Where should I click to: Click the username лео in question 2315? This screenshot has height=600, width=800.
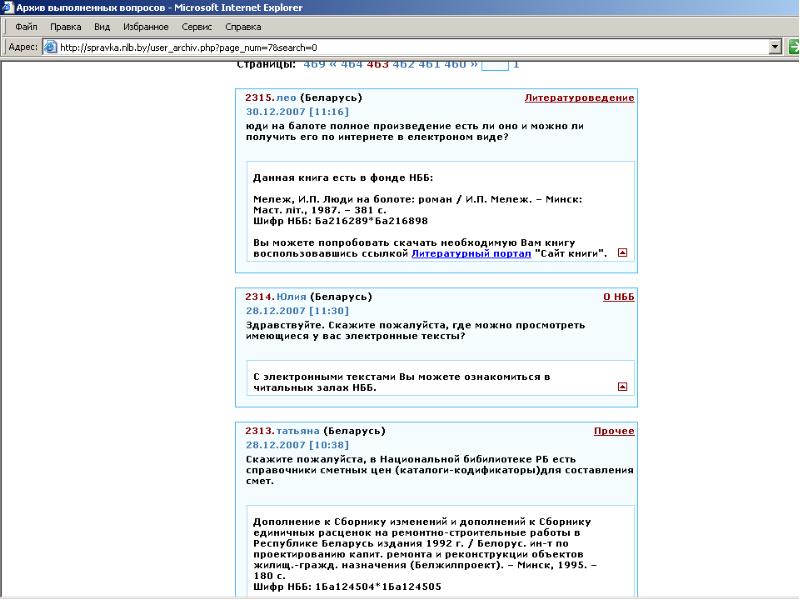[286, 98]
